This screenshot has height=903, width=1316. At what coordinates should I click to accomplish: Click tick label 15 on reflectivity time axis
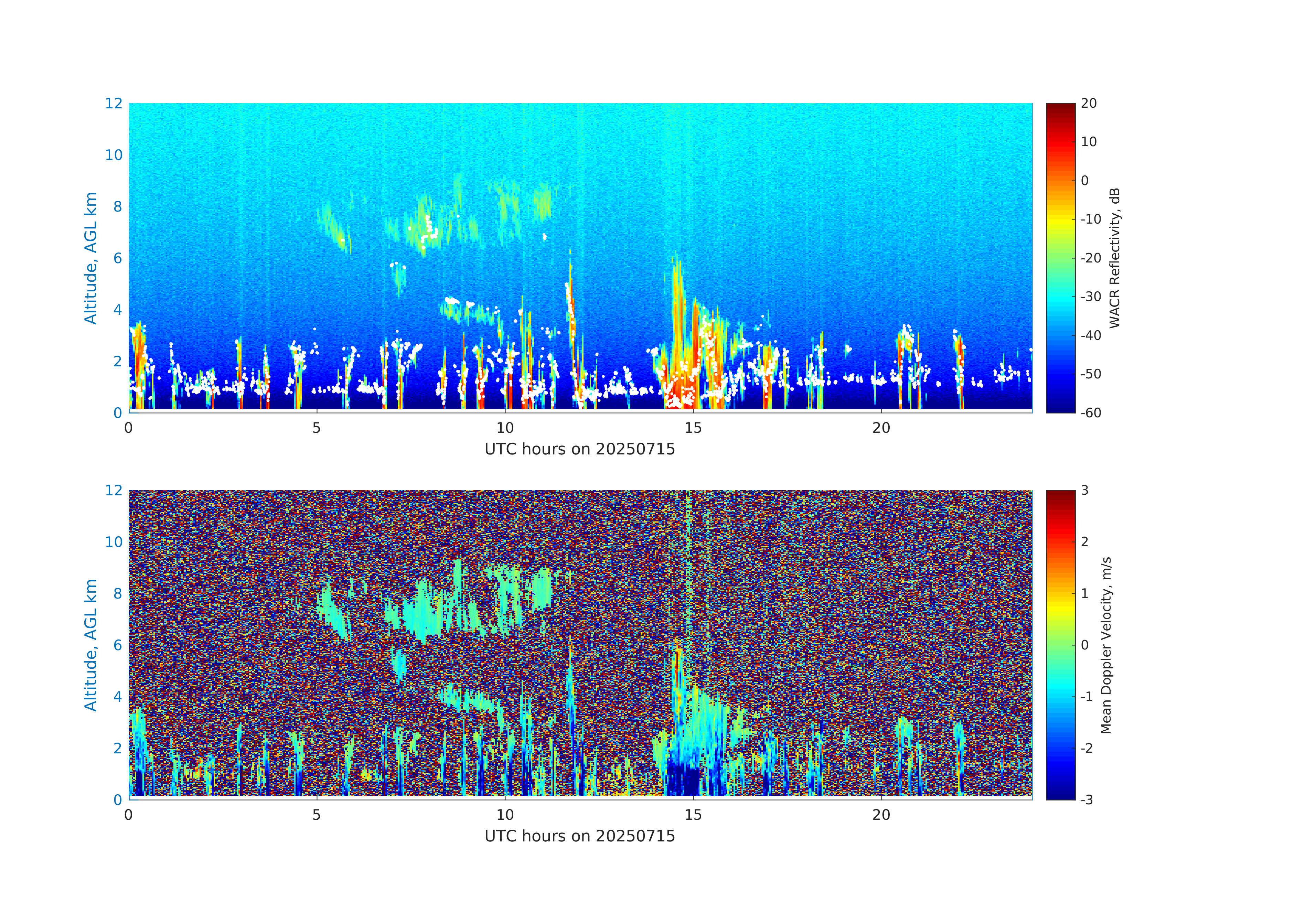[693, 428]
